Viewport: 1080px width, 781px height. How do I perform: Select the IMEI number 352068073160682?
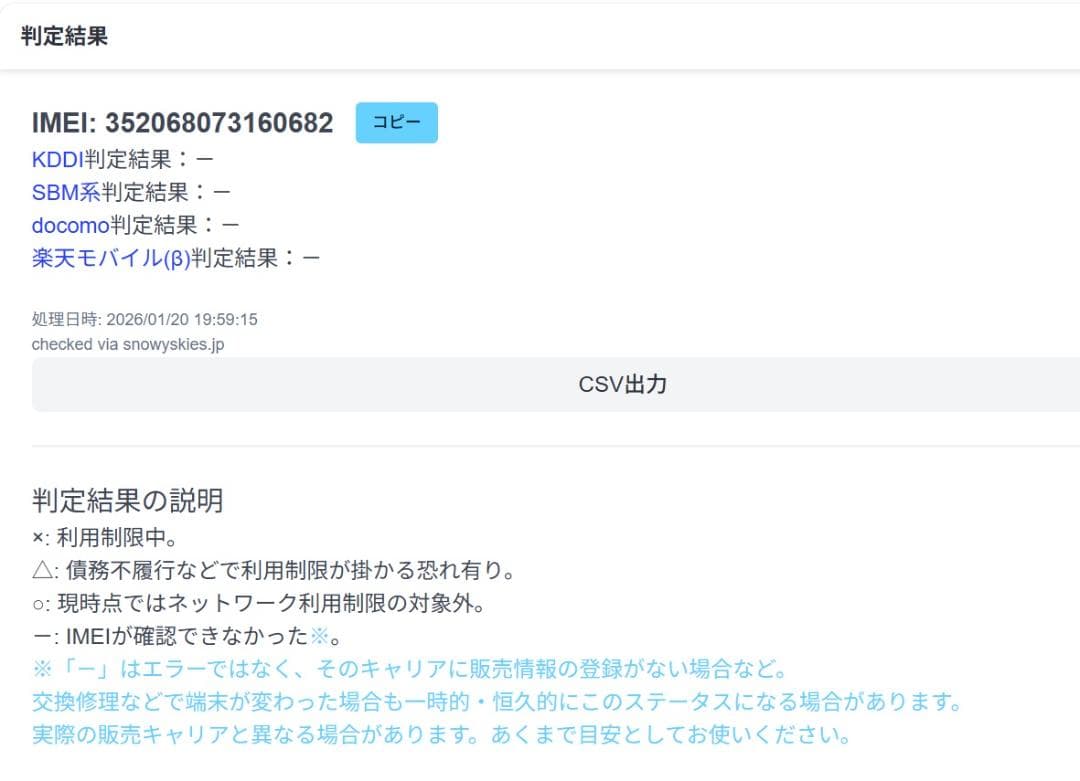click(219, 123)
